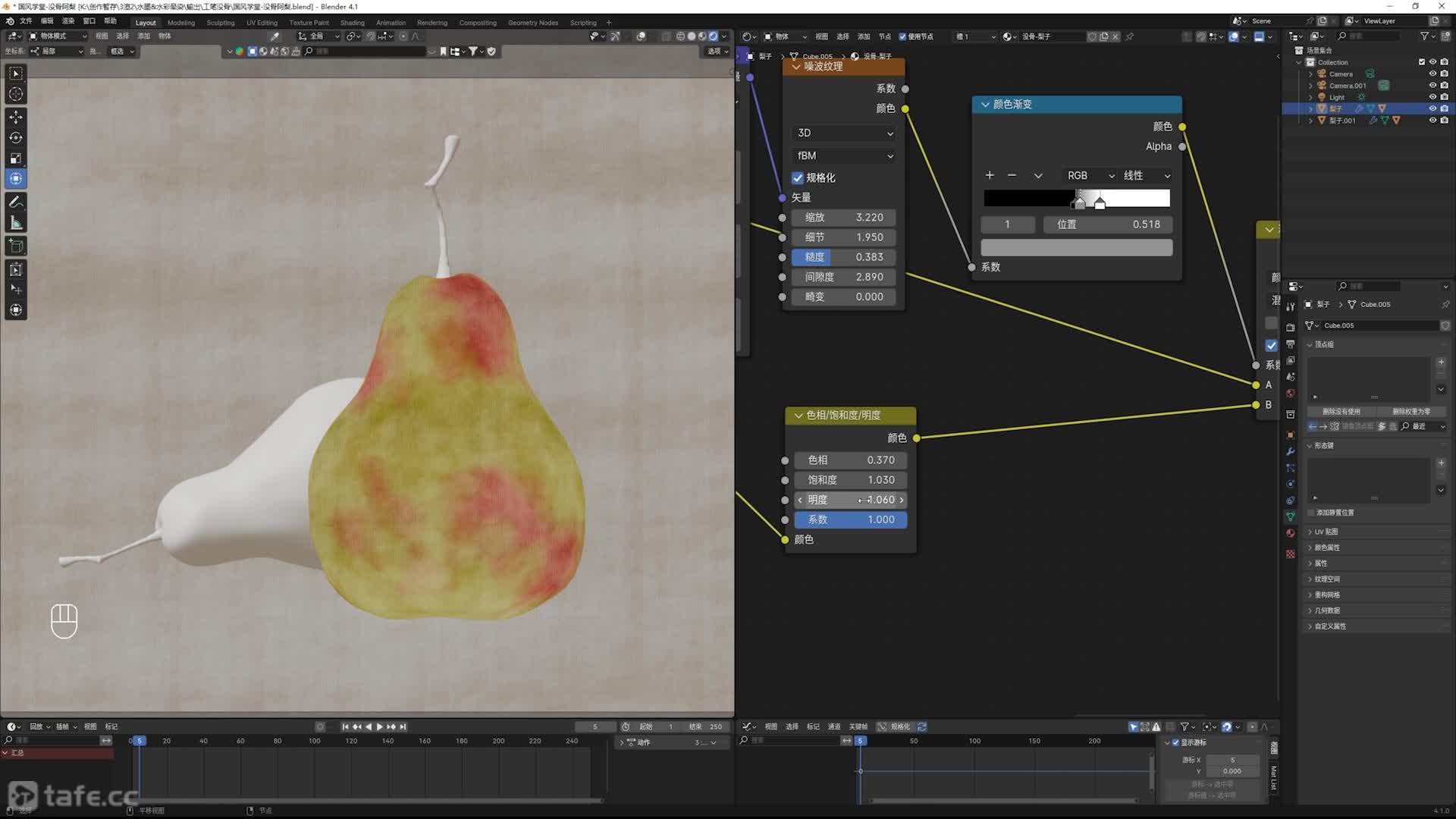Select the Measure tool
The width and height of the screenshot is (1456, 819).
(16, 223)
